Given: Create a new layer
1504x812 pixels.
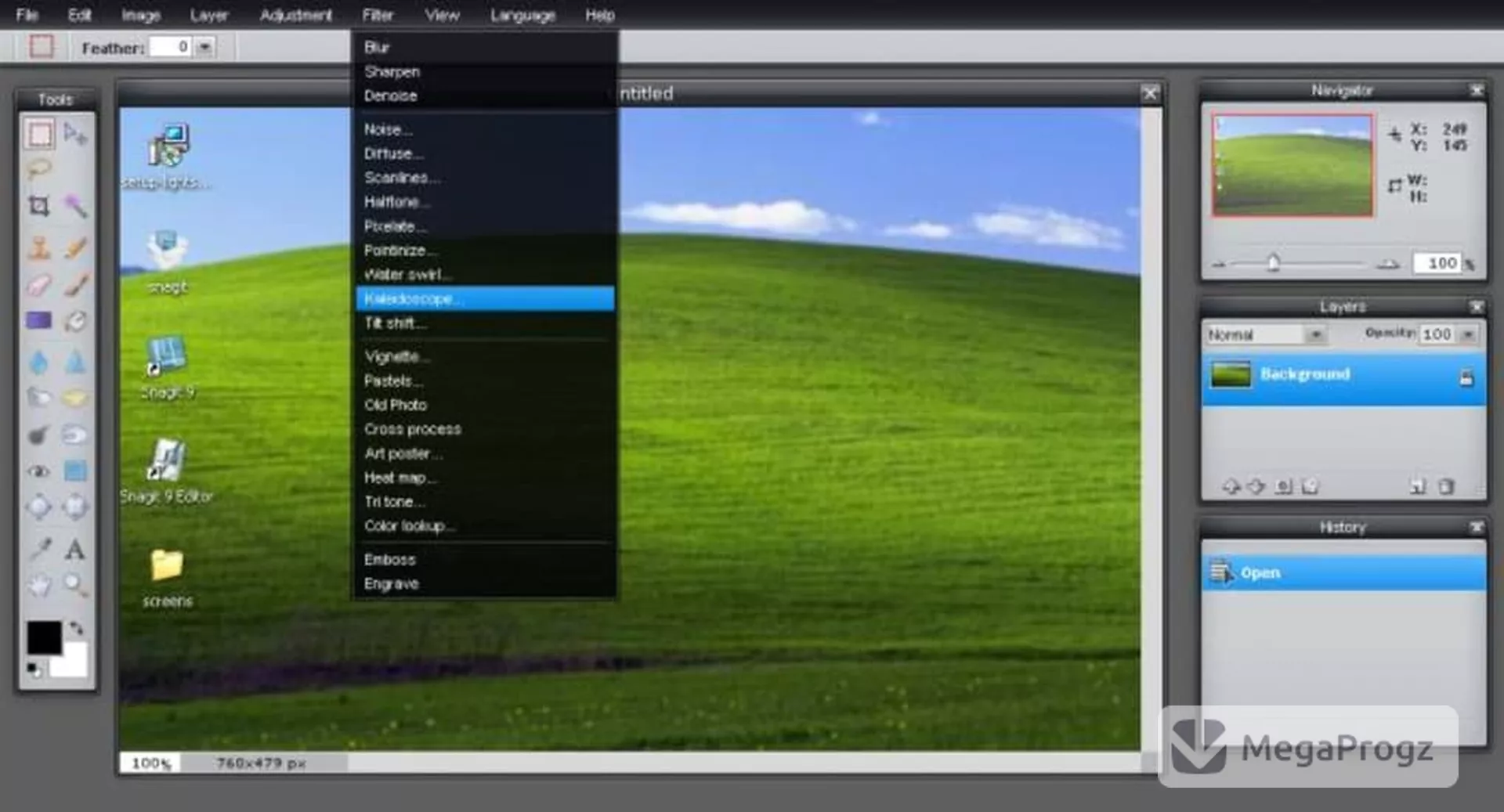Looking at the screenshot, I should click(x=1418, y=487).
